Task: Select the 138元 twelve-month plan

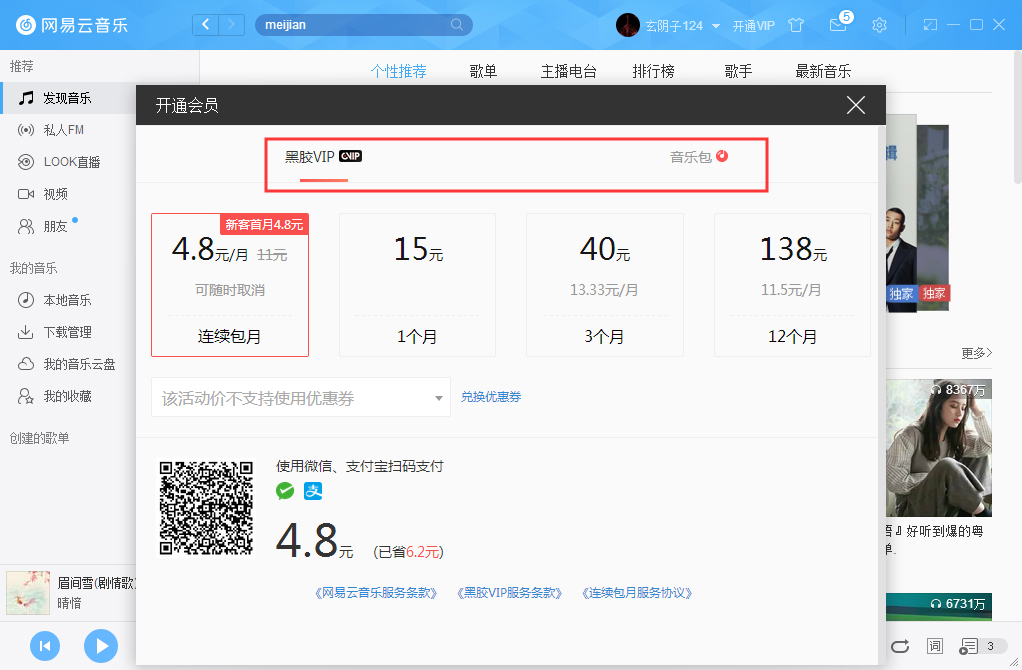Action: click(792, 284)
